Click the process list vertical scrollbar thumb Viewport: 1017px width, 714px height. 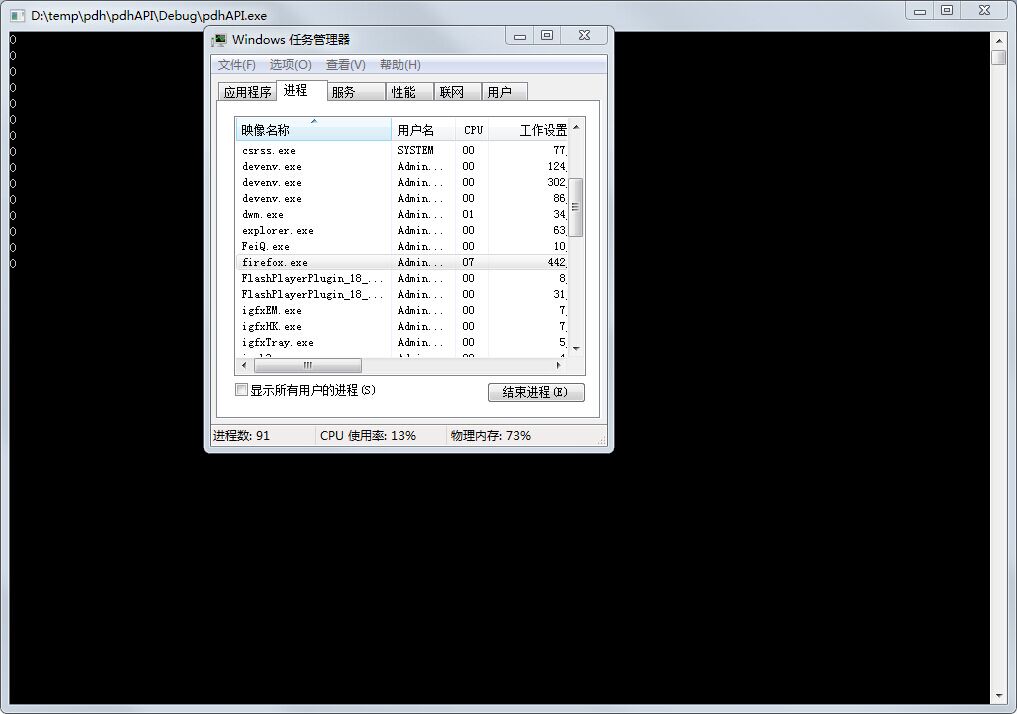click(576, 207)
